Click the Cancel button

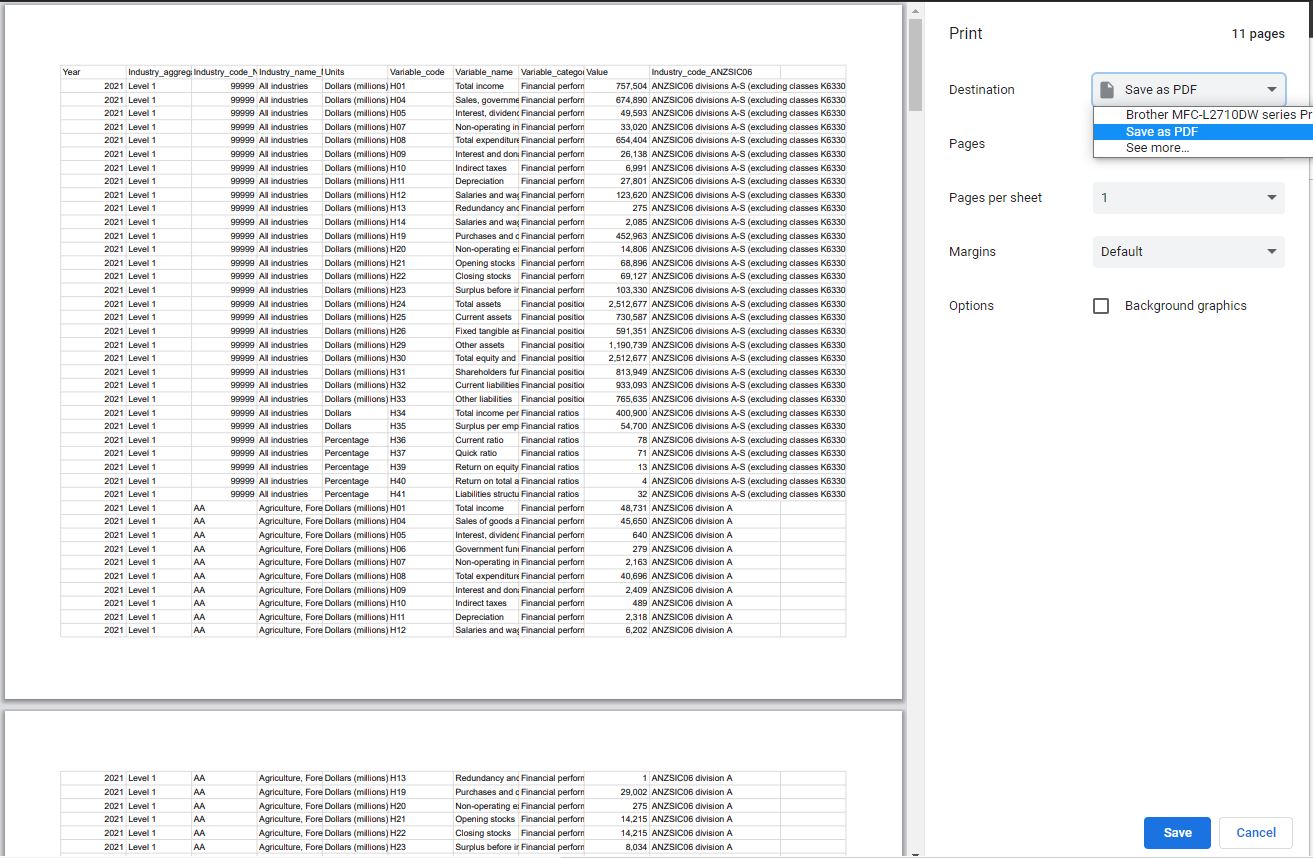pos(1255,832)
